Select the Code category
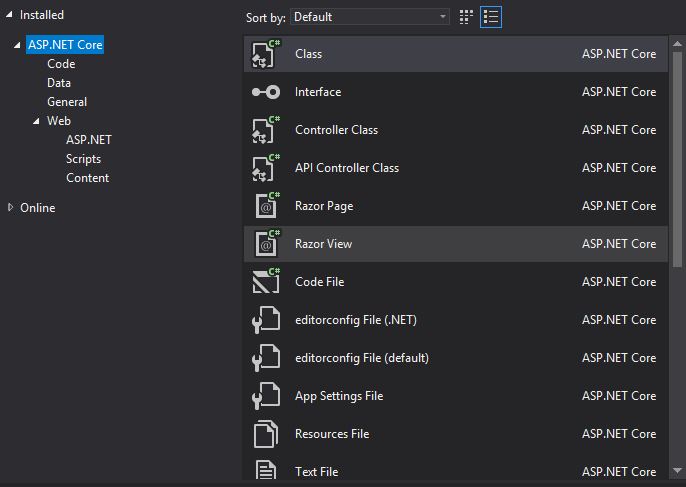The height and width of the screenshot is (487, 686). (x=61, y=64)
